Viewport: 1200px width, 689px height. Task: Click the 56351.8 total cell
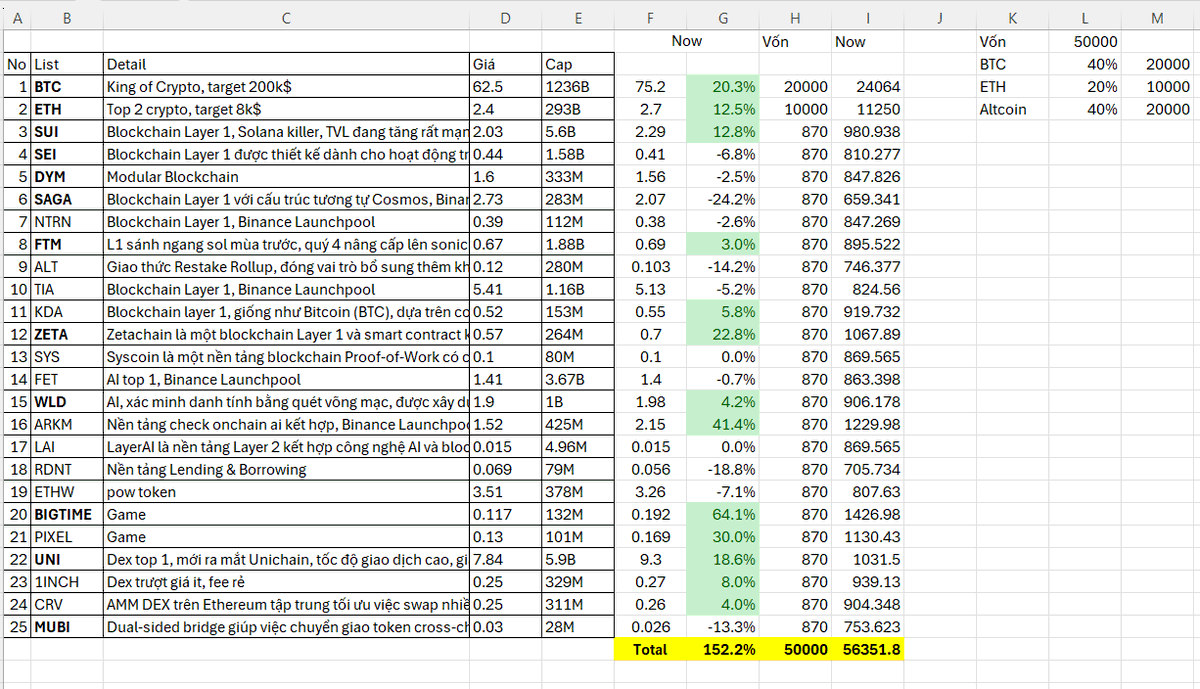tap(867, 649)
